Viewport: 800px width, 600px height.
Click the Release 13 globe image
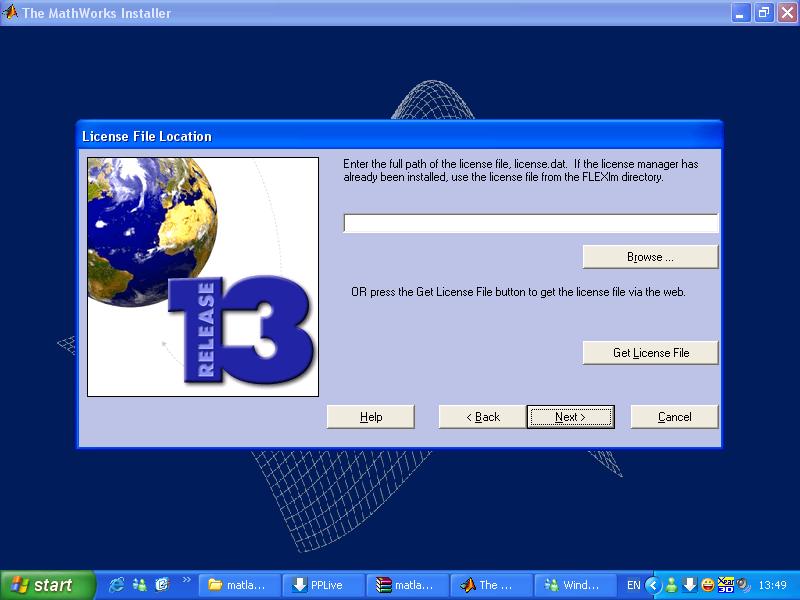click(203, 277)
